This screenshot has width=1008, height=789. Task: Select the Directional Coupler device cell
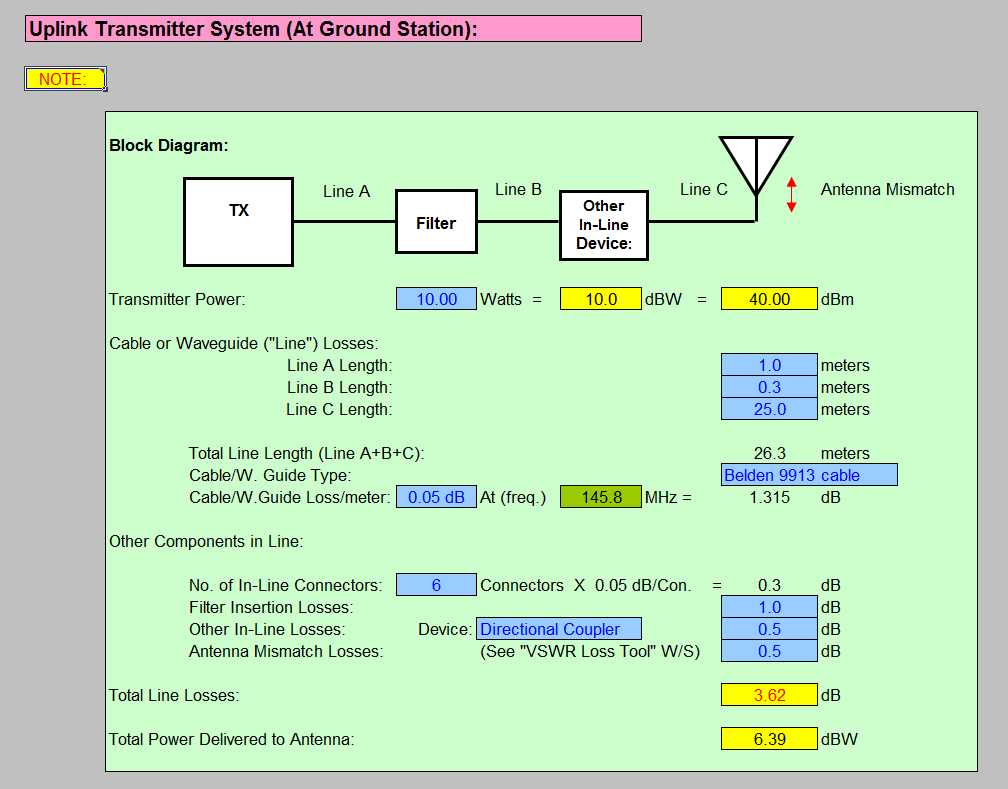(559, 629)
